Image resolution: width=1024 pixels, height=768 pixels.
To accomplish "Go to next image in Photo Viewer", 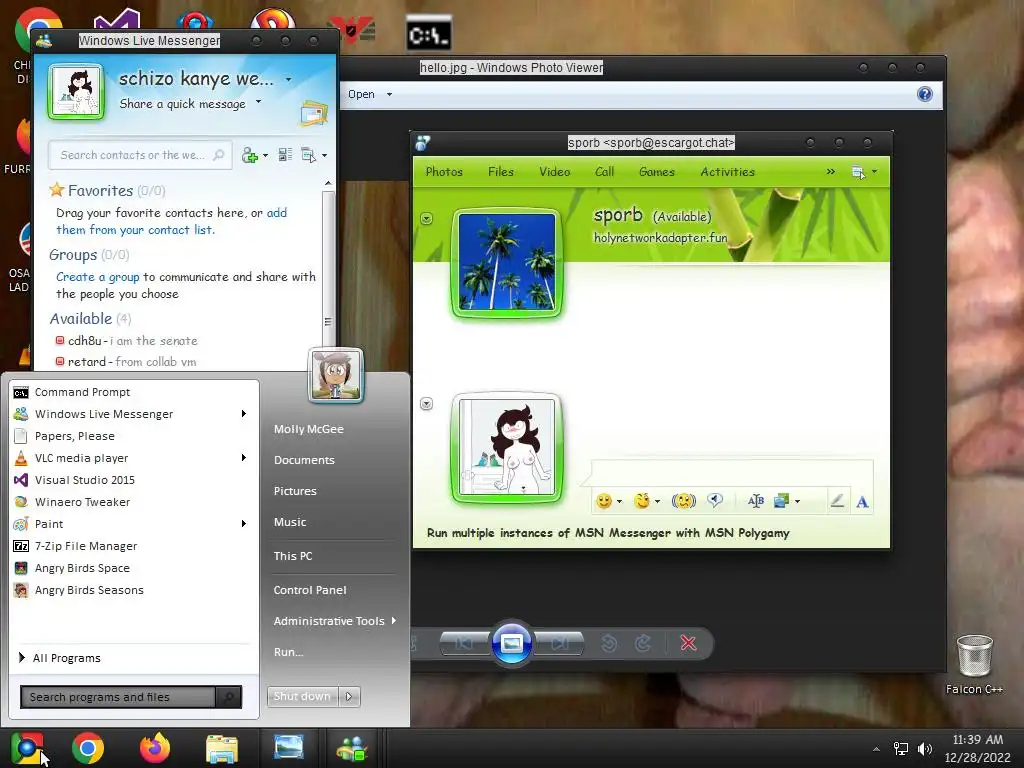I will pyautogui.click(x=560, y=643).
